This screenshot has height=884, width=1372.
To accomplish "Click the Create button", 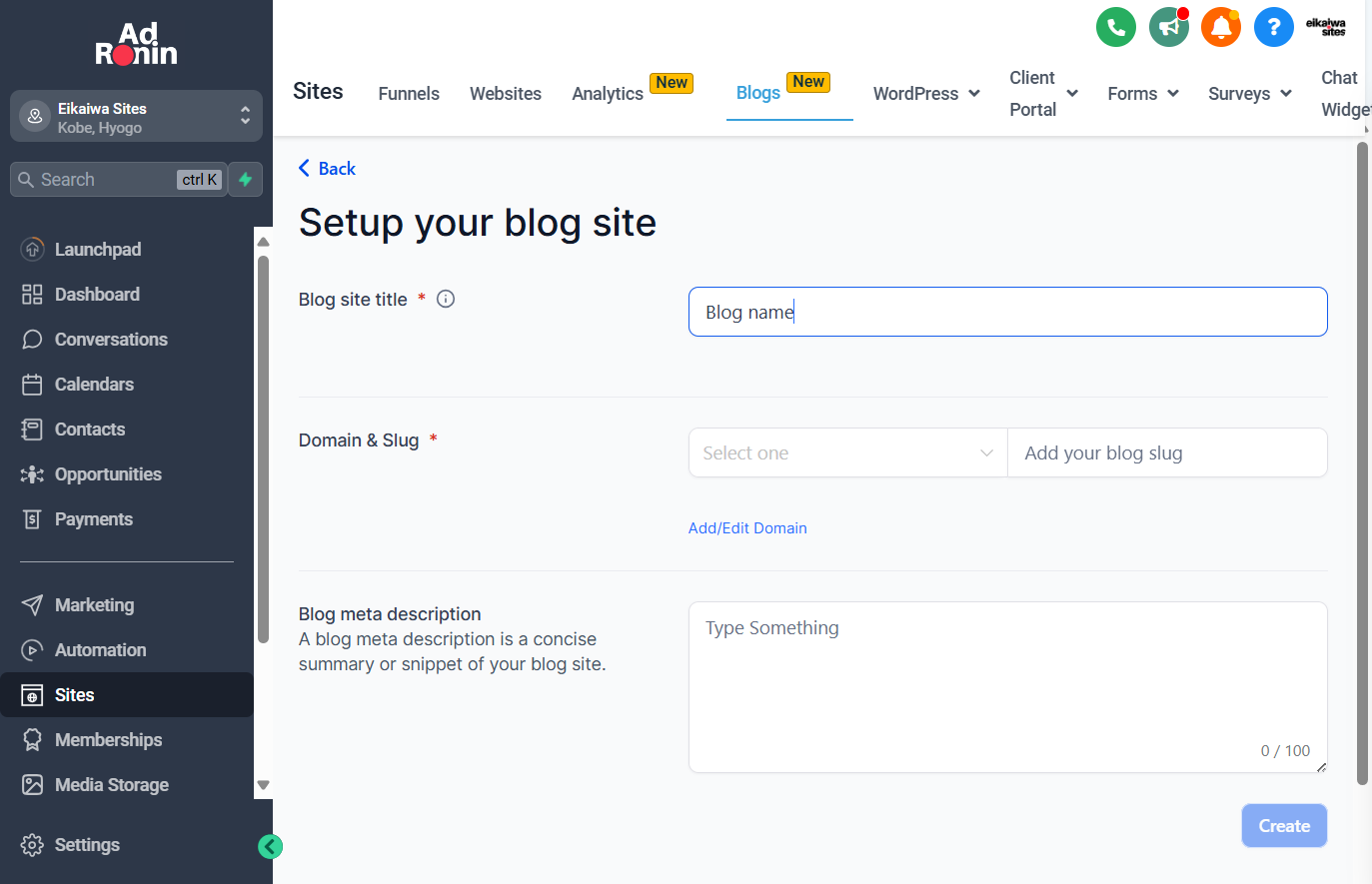I will click(1284, 826).
